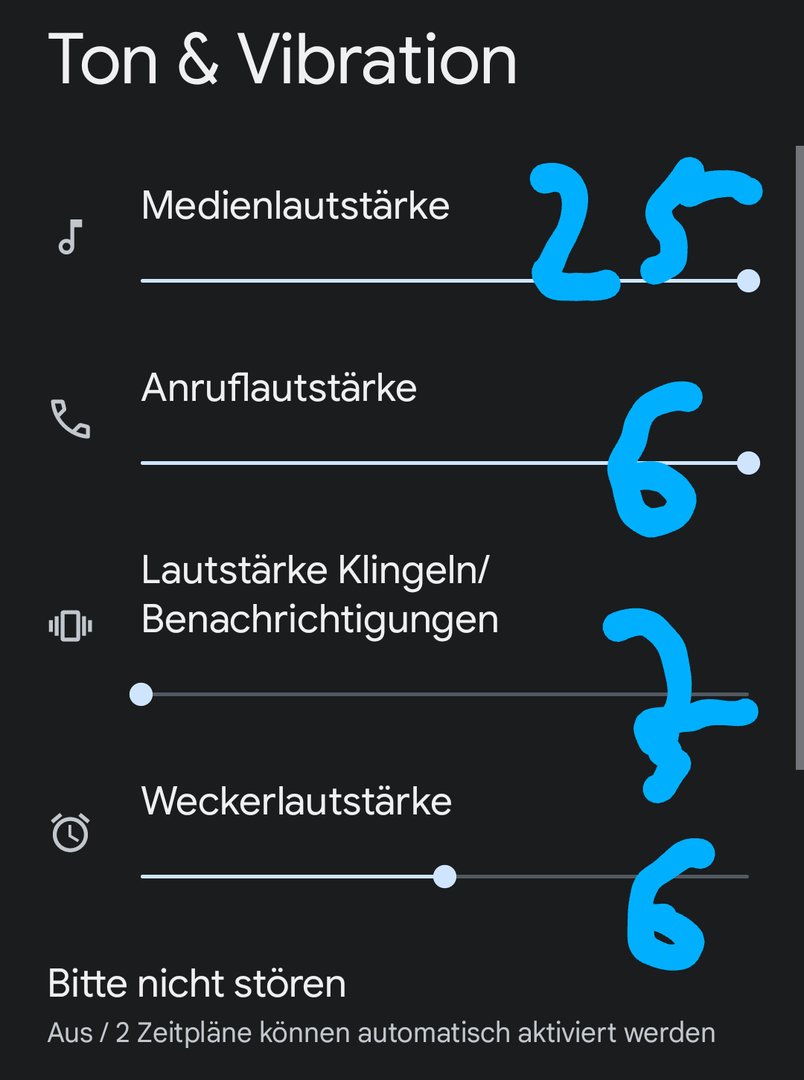Click the Weckerlautstärke slider thumb

pos(445,877)
